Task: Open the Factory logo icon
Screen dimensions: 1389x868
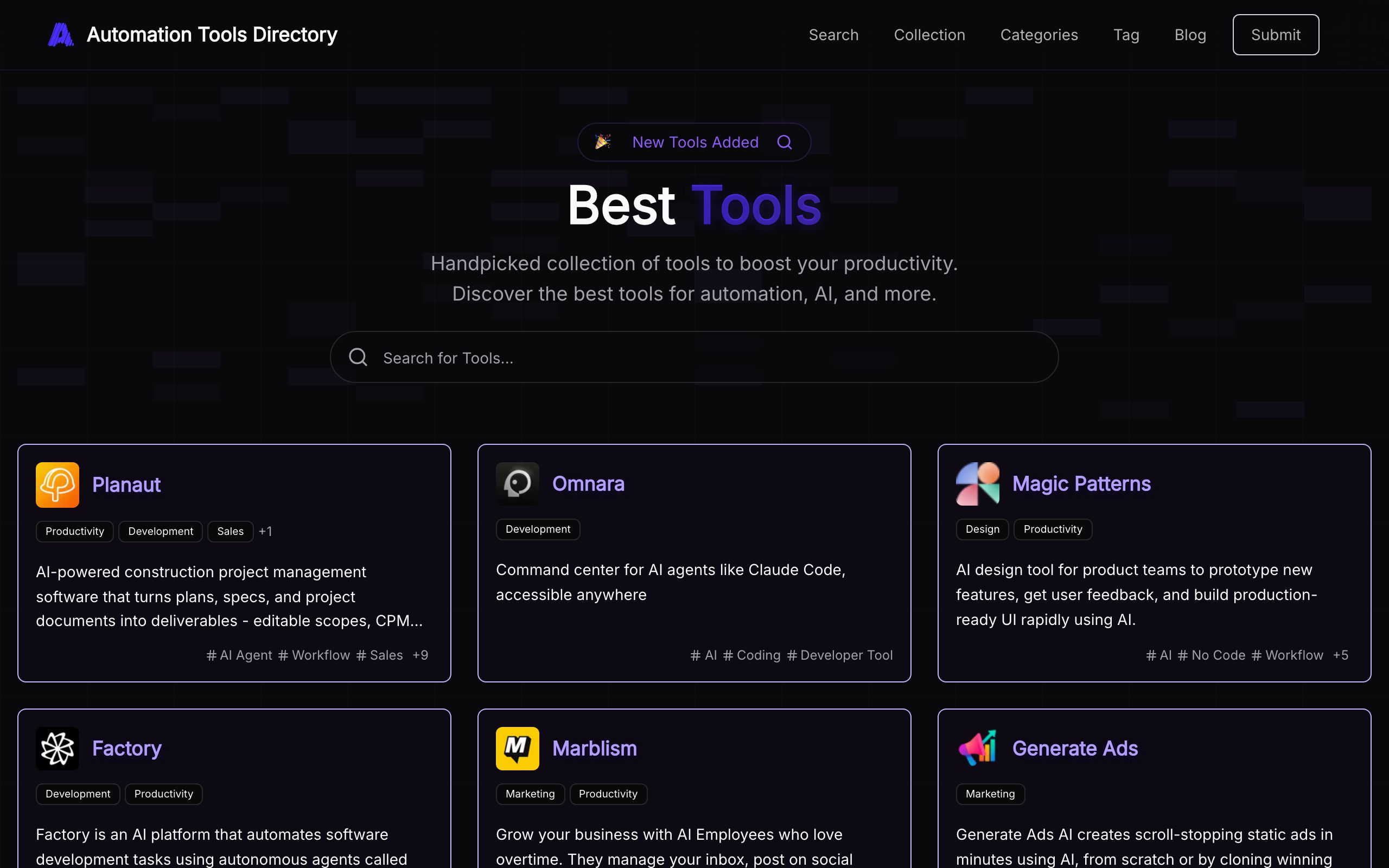Action: pos(58,749)
